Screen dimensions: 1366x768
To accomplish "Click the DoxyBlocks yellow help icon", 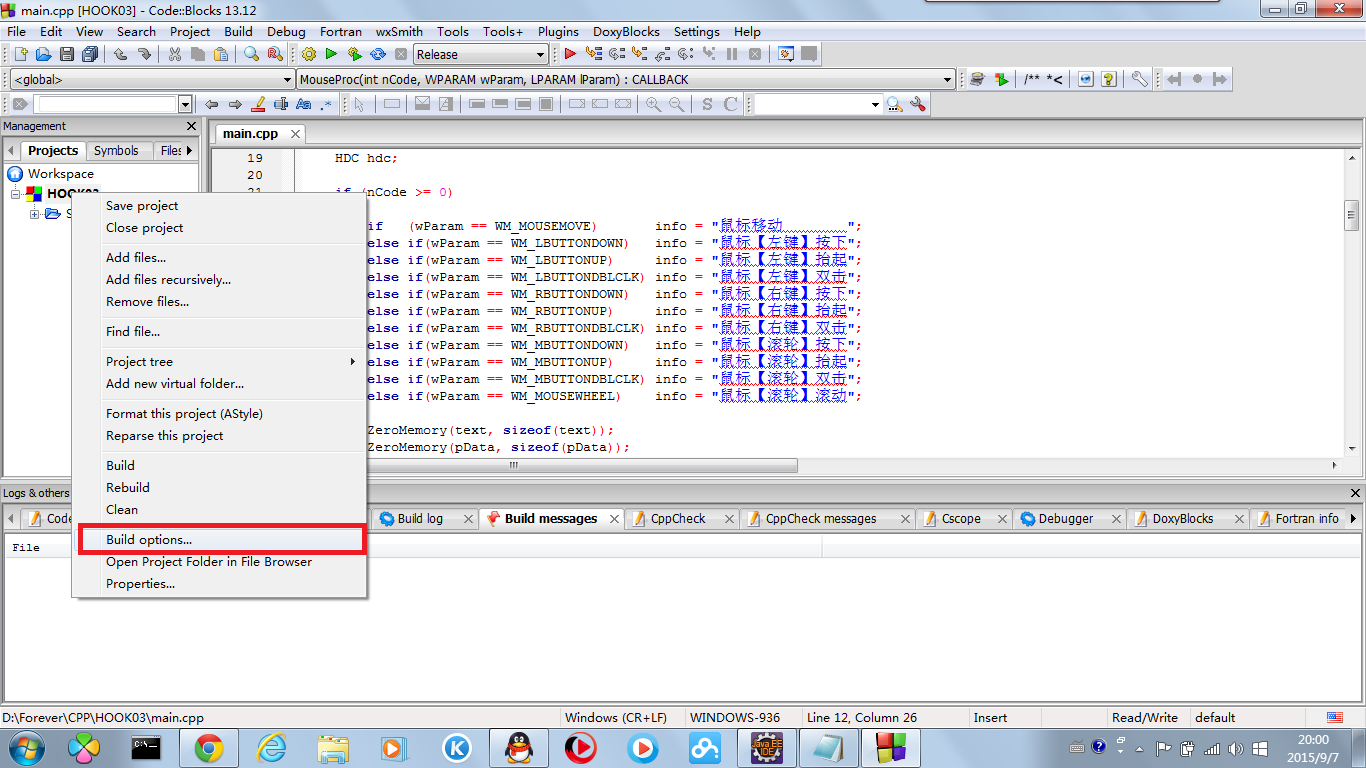I will click(x=1108, y=79).
